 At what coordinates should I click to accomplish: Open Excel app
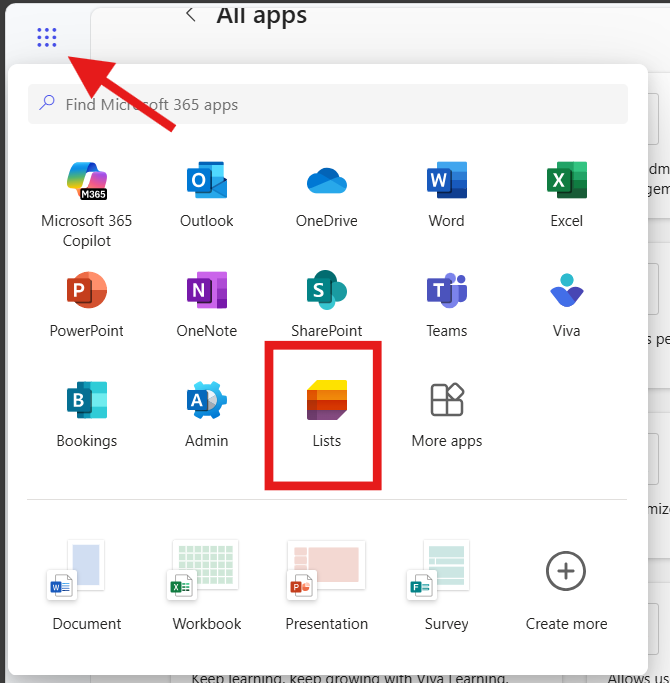566,195
